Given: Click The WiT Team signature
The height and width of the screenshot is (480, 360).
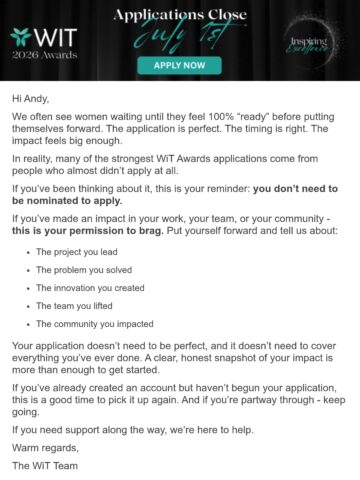Looking at the screenshot, I should point(45,466).
